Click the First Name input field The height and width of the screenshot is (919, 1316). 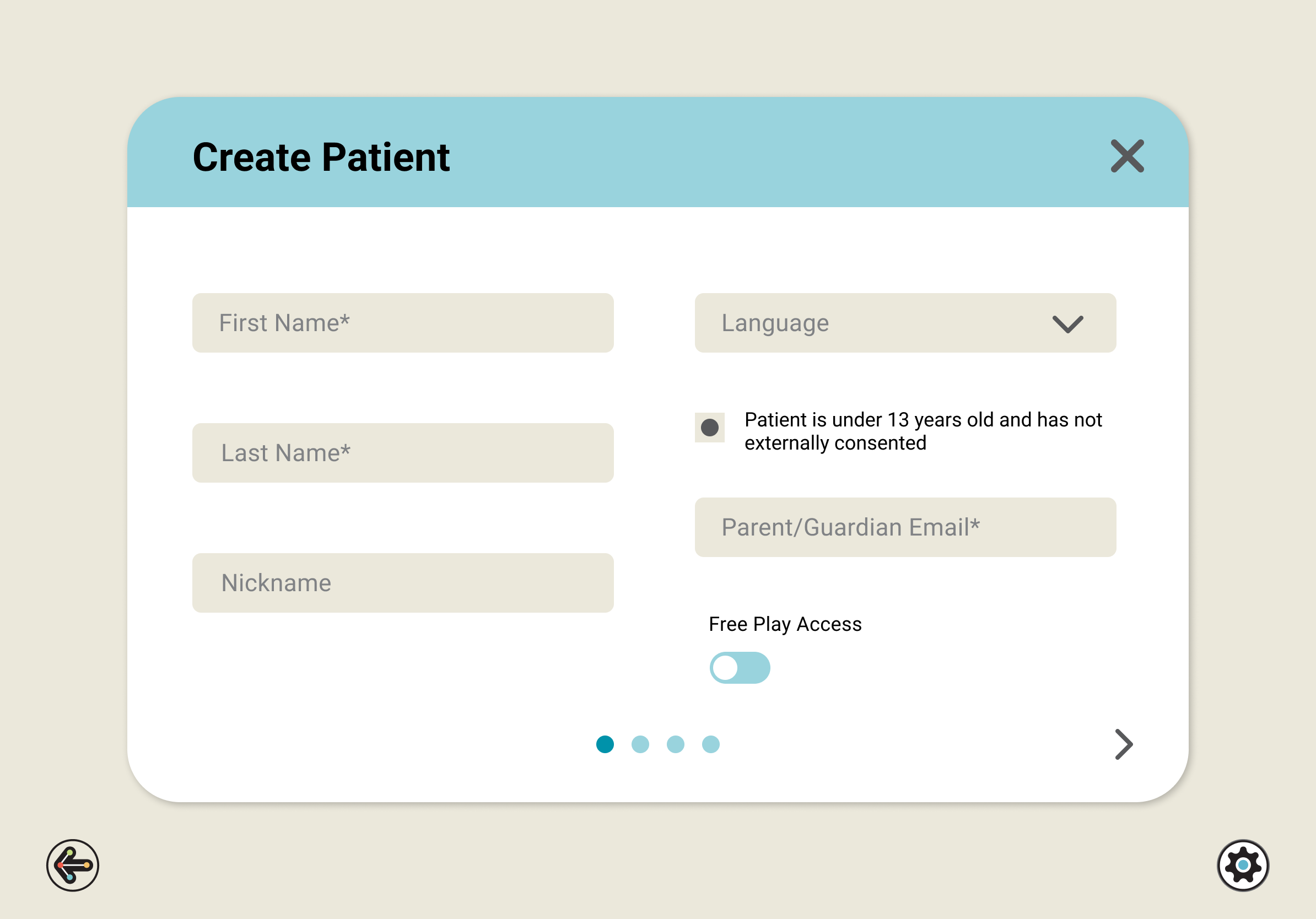[x=403, y=323]
